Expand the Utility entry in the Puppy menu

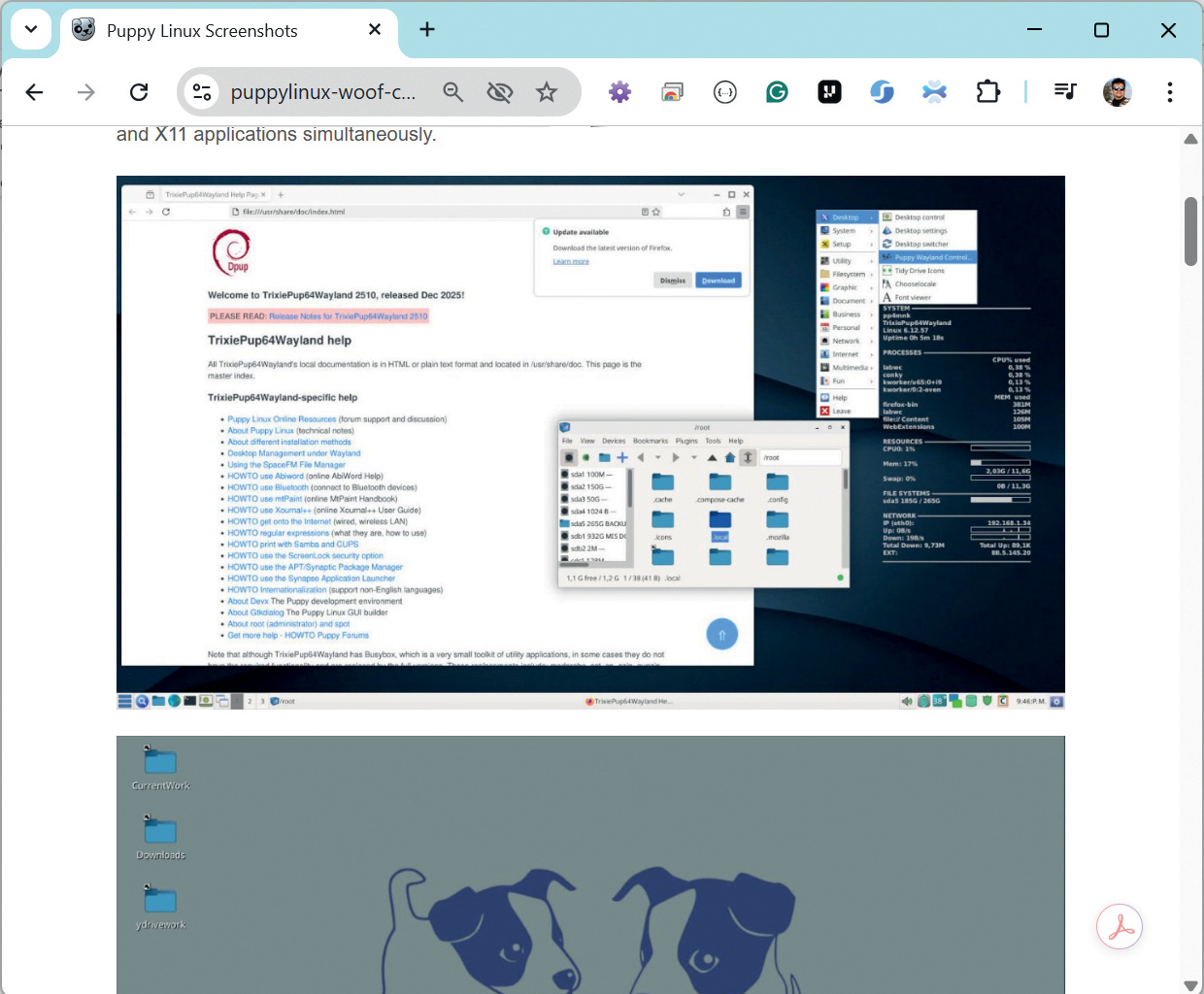[847, 261]
